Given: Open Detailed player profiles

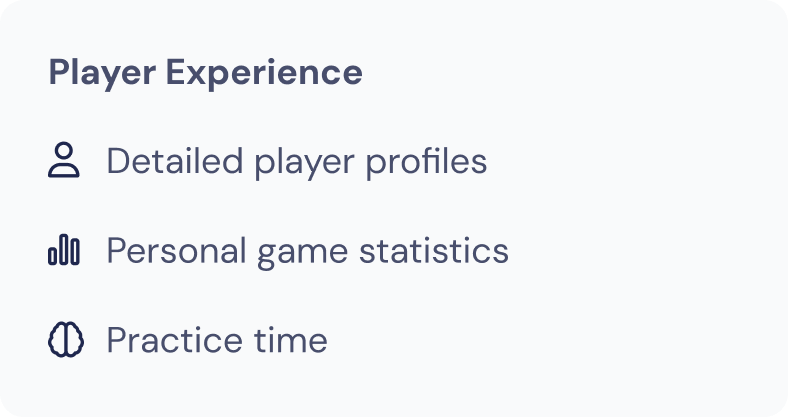Looking at the screenshot, I should [x=297, y=162].
